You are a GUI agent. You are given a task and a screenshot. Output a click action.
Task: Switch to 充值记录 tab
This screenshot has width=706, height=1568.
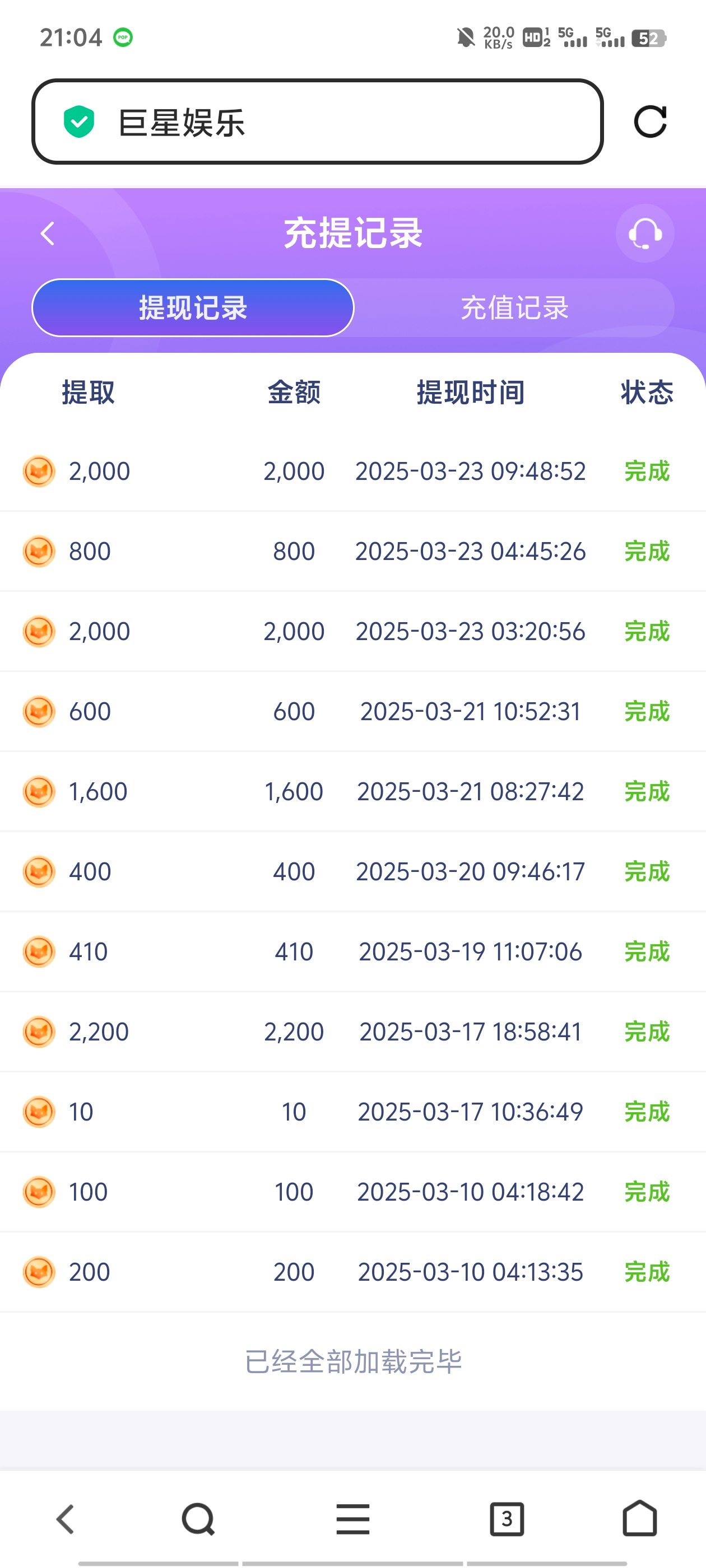[514, 308]
